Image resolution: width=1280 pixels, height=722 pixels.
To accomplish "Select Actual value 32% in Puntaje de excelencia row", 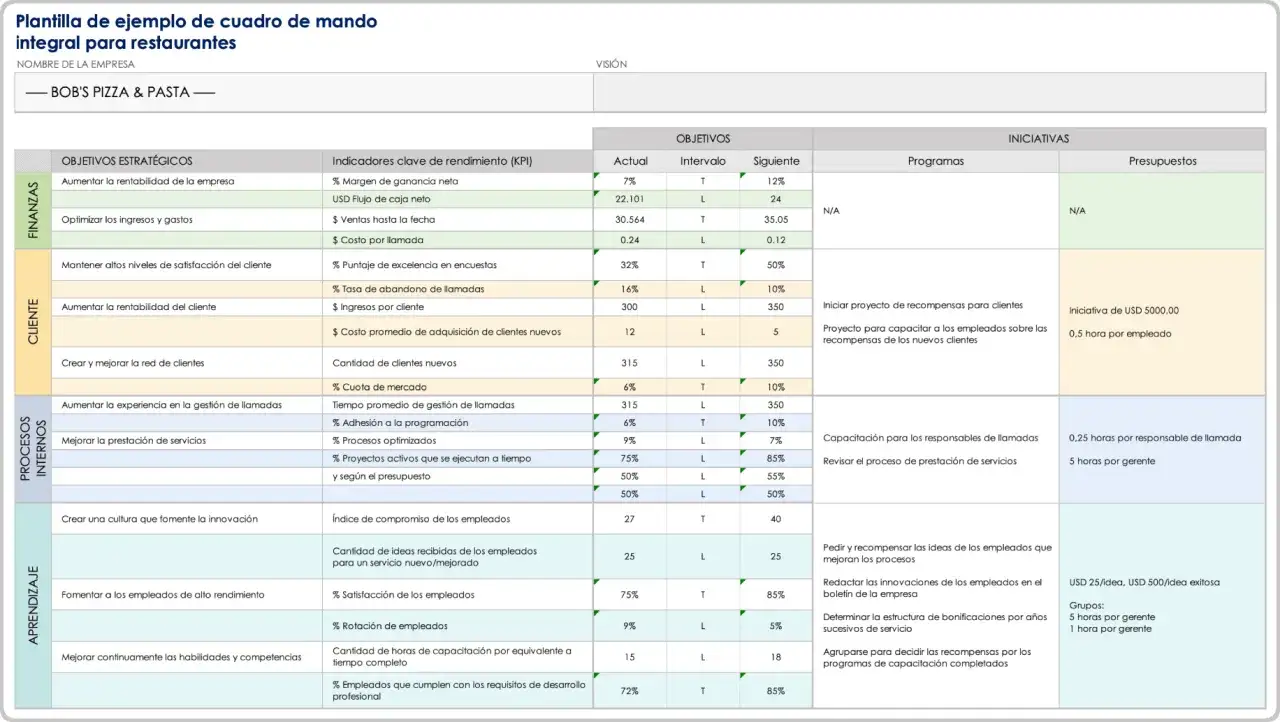I will point(630,265).
